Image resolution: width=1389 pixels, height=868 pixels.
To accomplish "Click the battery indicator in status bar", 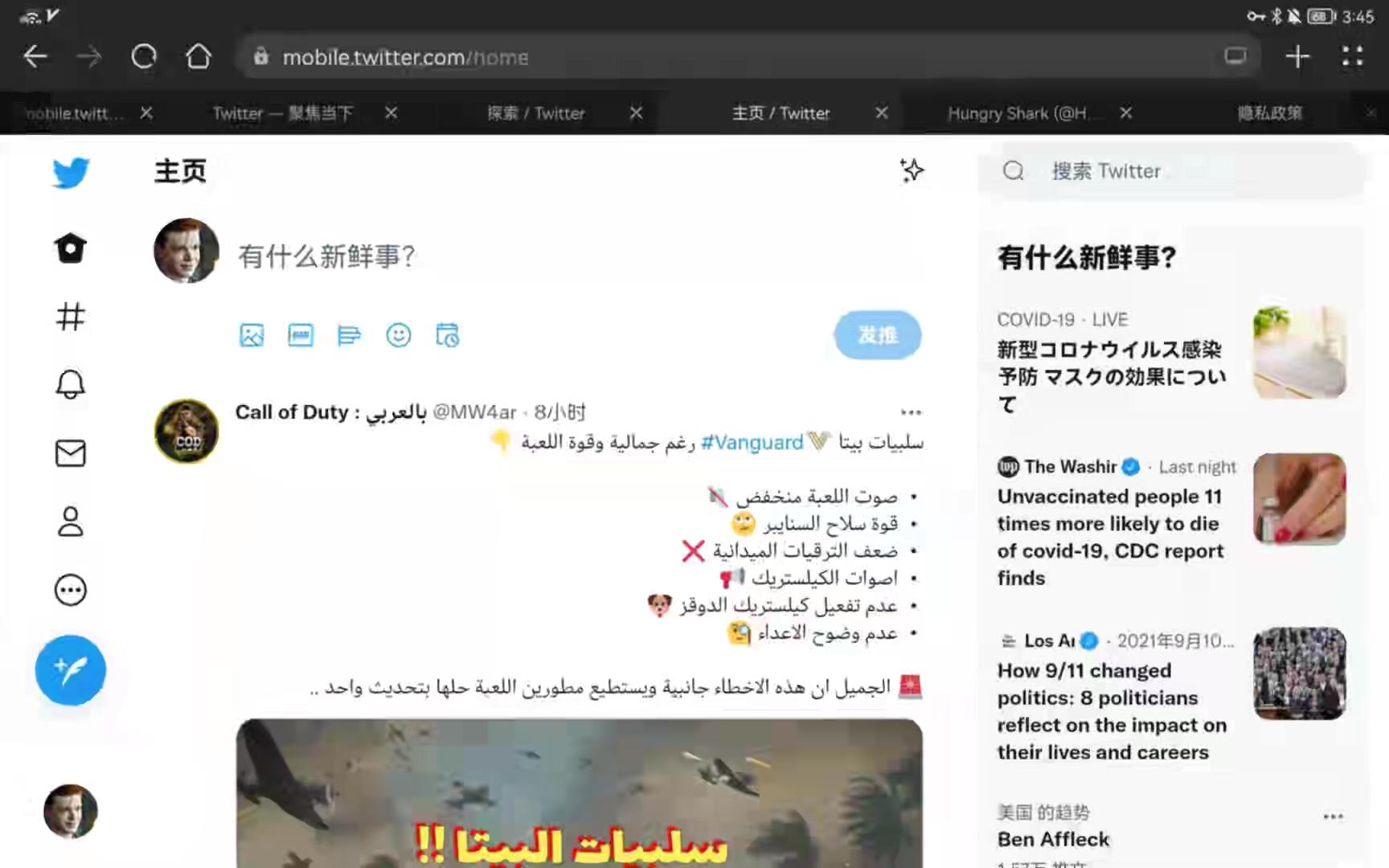I will click(x=1321, y=16).
